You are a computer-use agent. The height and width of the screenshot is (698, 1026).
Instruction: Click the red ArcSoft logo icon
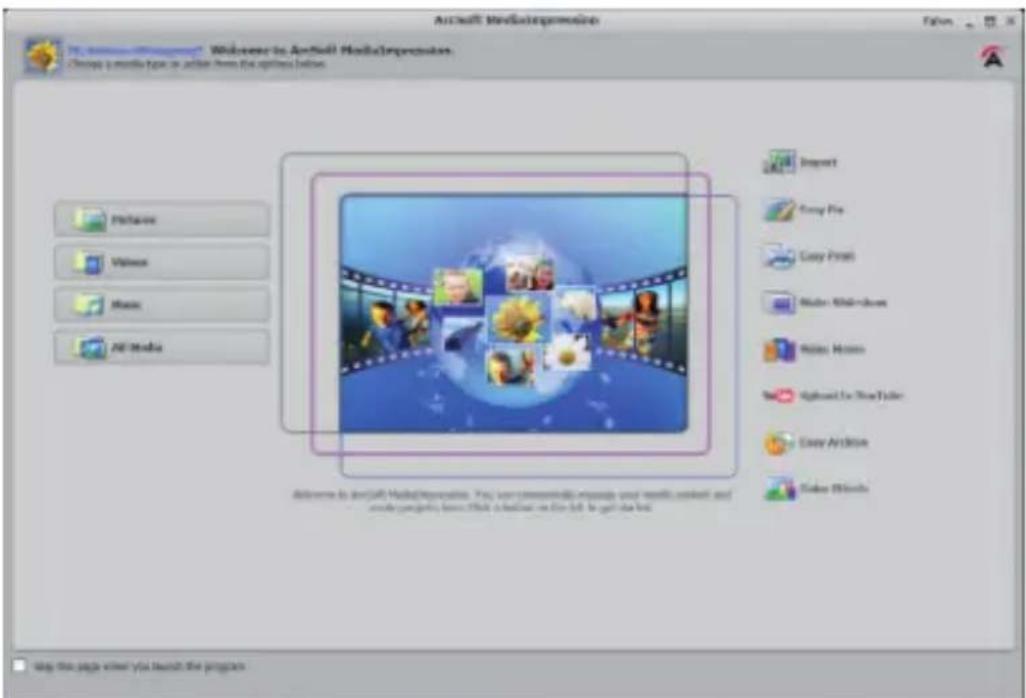pyautogui.click(x=993, y=56)
